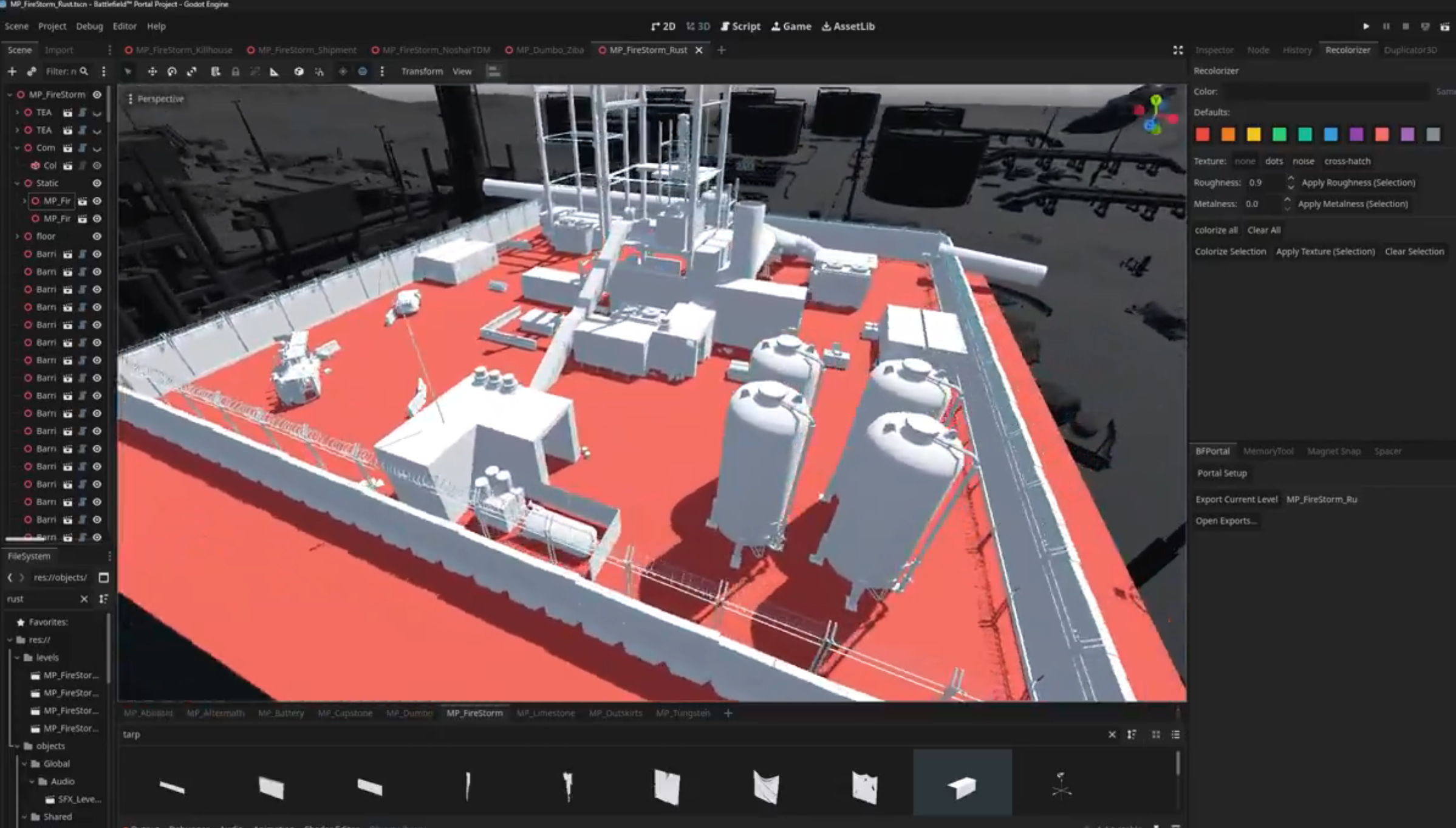The image size is (1456, 828).
Task: Expand the floor node in the scene tree
Action: click(17, 236)
